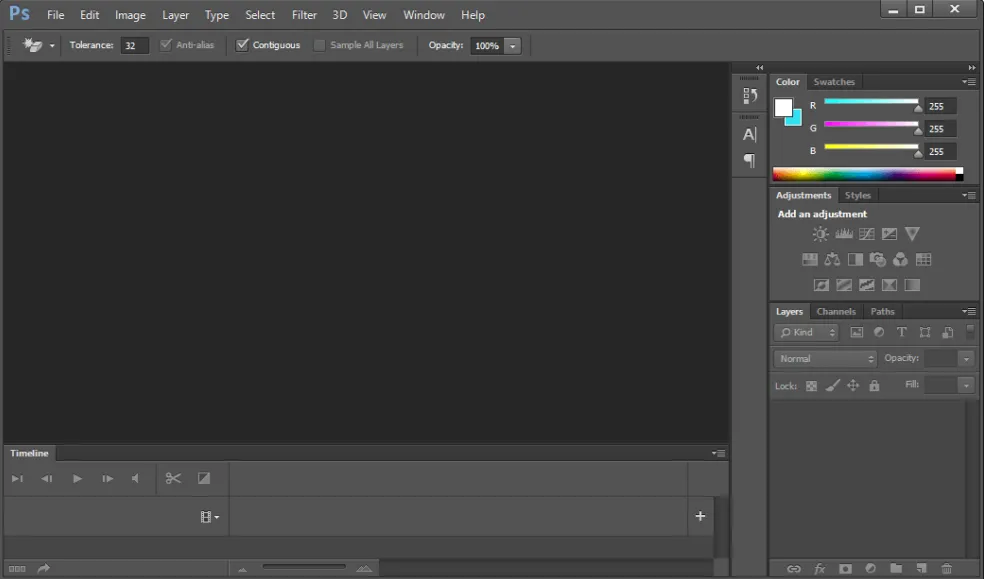
Task: Split clip with the timeline scissors icon
Action: click(x=173, y=479)
